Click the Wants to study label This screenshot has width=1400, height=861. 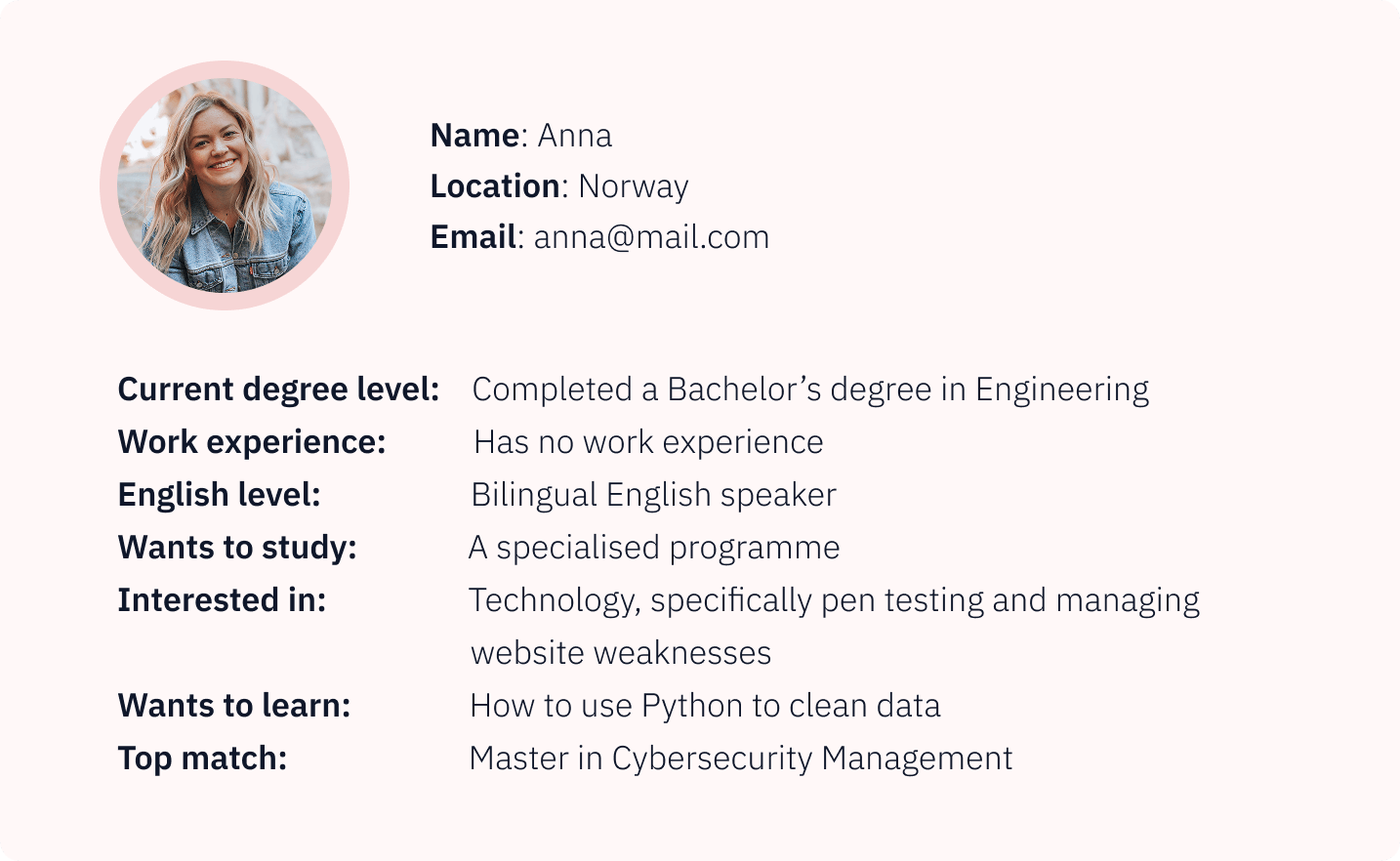(237, 548)
